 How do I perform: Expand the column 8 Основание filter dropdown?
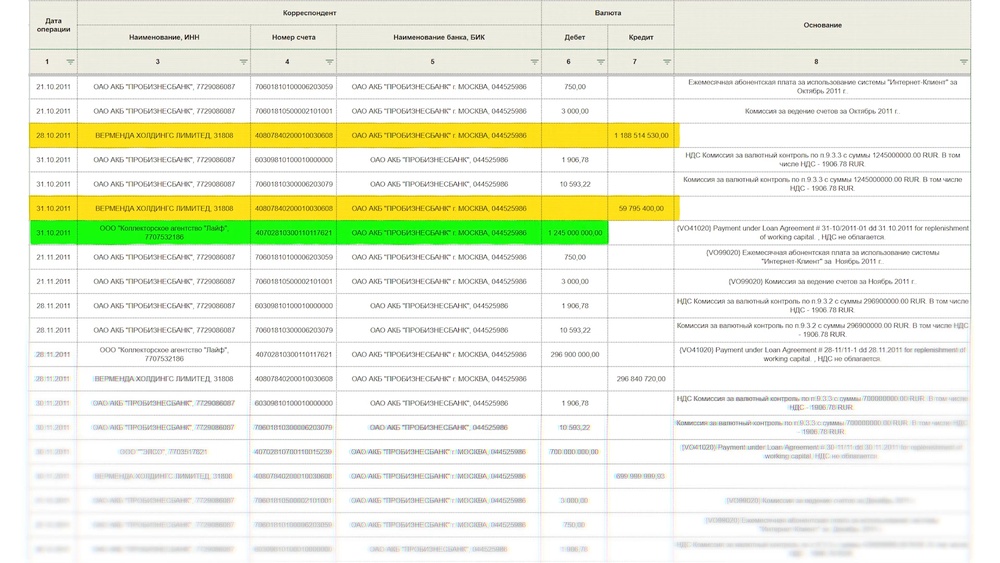click(x=963, y=62)
